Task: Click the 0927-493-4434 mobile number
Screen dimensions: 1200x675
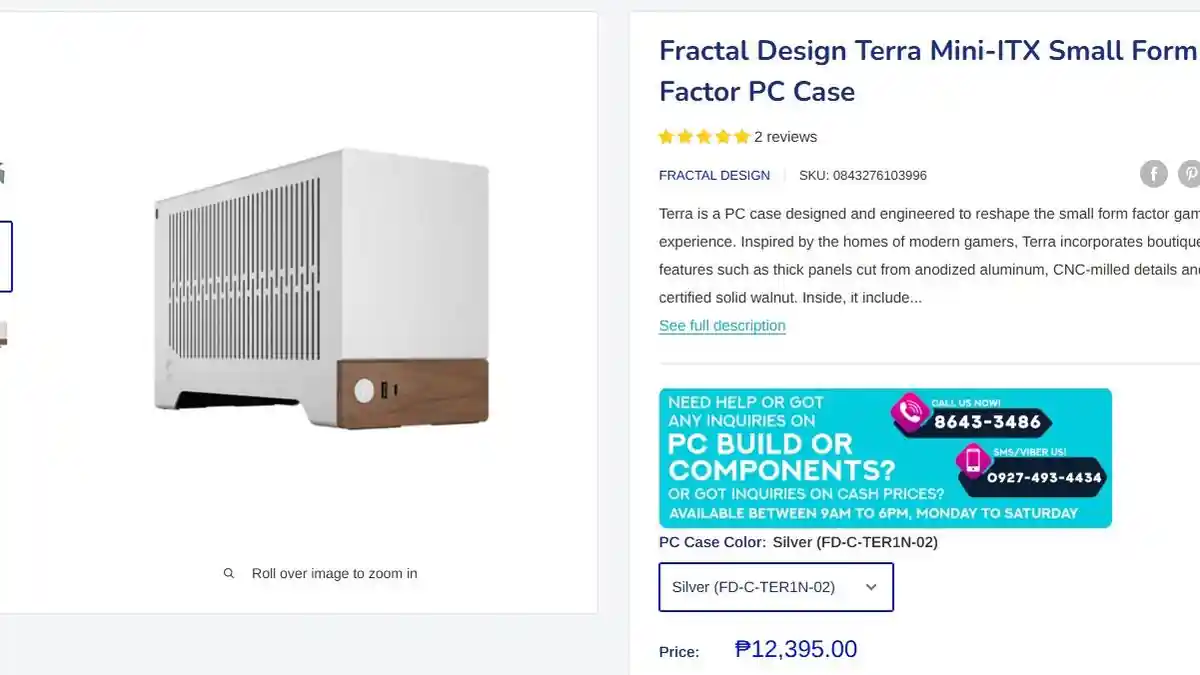Action: click(1043, 477)
